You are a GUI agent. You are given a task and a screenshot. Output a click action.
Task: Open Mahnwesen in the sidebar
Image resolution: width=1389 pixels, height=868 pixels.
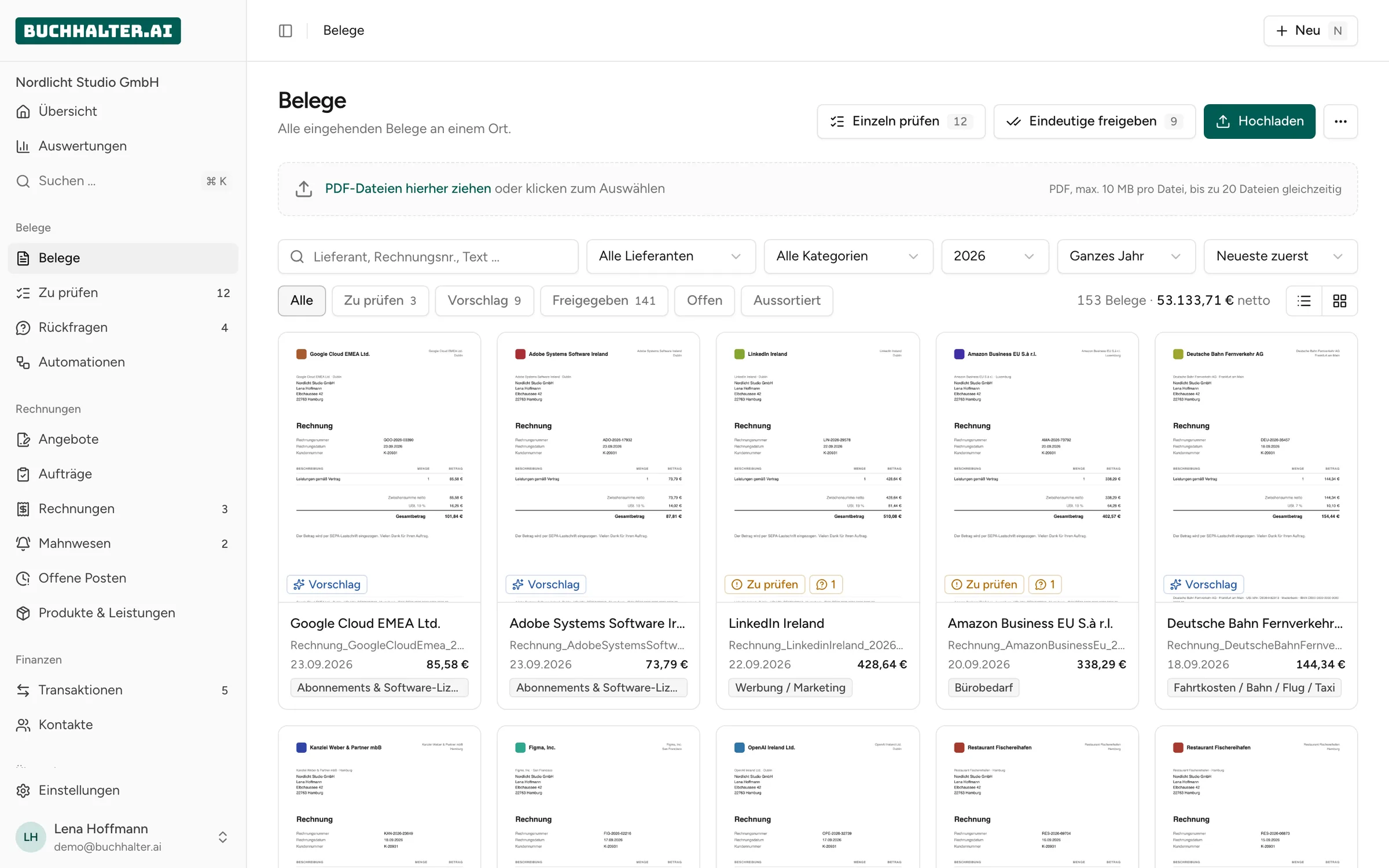tap(123, 543)
